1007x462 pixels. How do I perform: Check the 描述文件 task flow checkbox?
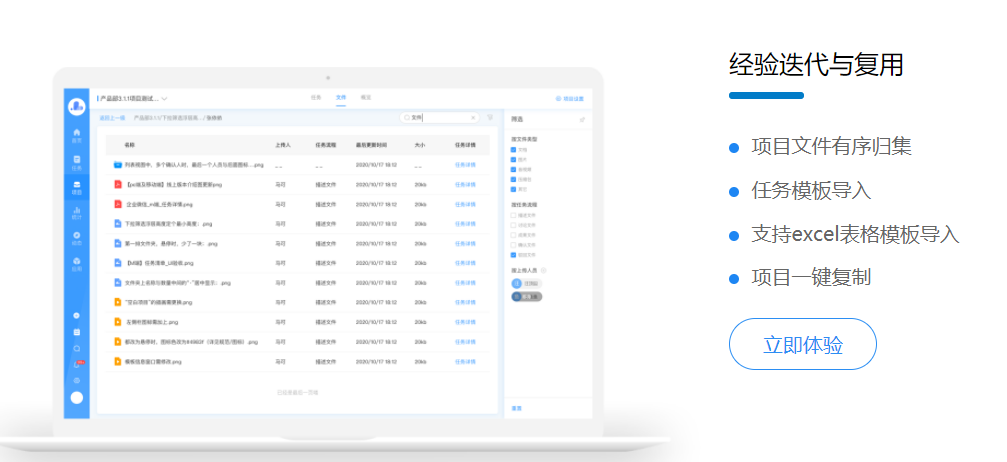click(x=513, y=215)
